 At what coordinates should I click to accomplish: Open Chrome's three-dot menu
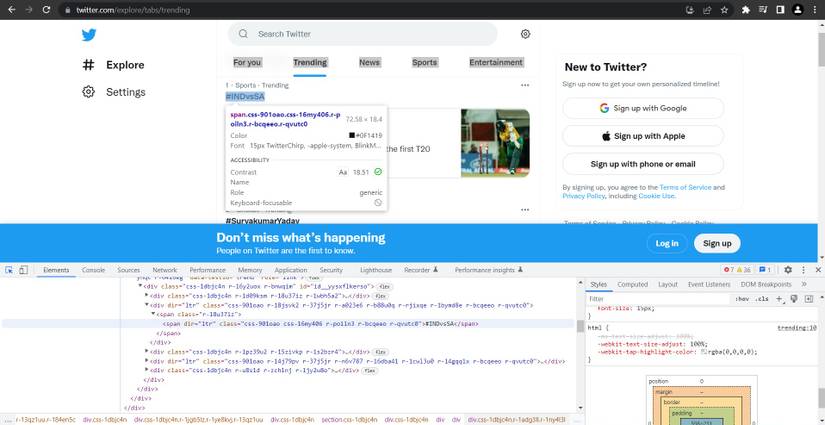coord(814,9)
